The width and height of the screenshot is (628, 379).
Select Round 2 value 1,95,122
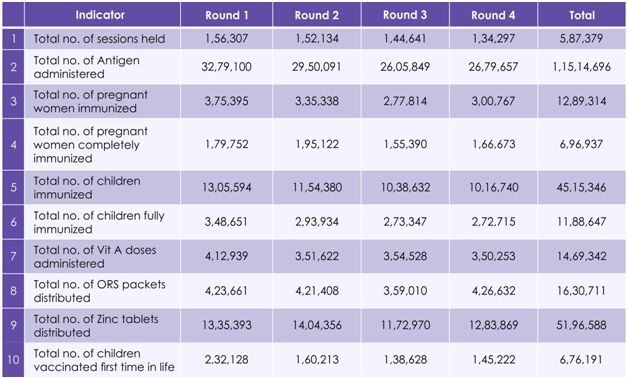[x=317, y=144]
